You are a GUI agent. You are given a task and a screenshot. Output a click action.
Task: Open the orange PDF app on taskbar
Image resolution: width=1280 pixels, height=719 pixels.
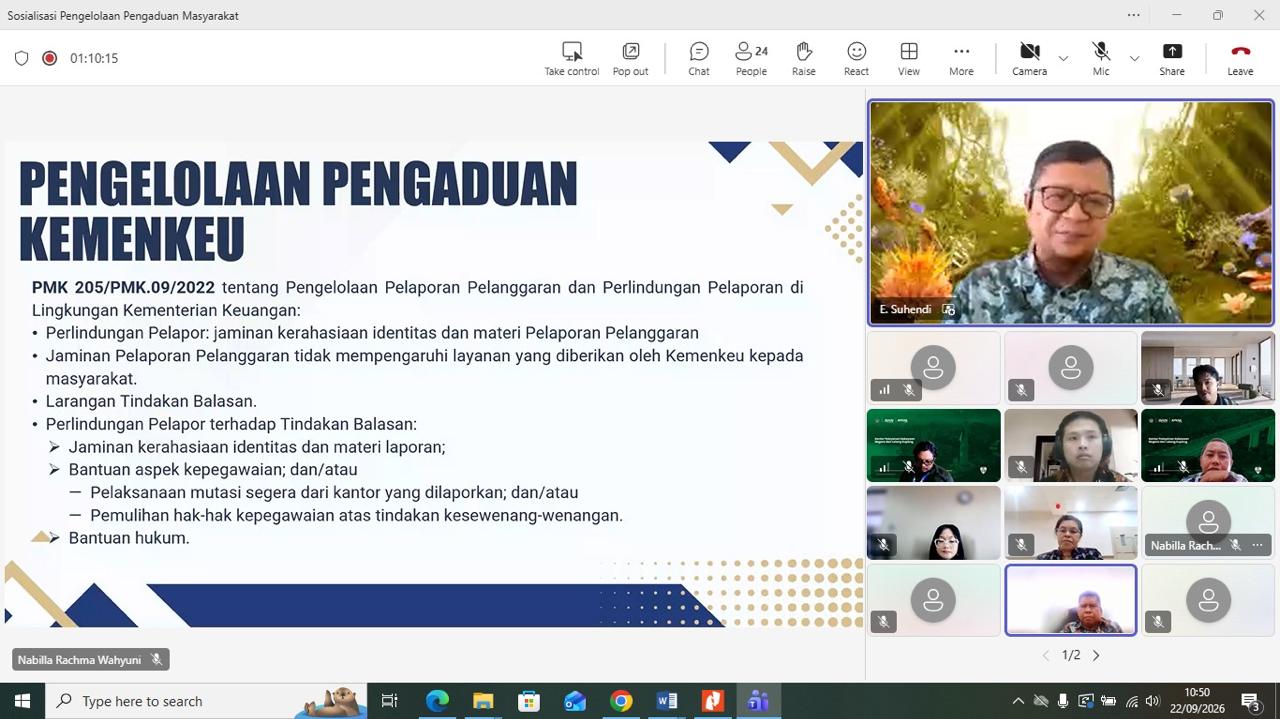(x=713, y=701)
